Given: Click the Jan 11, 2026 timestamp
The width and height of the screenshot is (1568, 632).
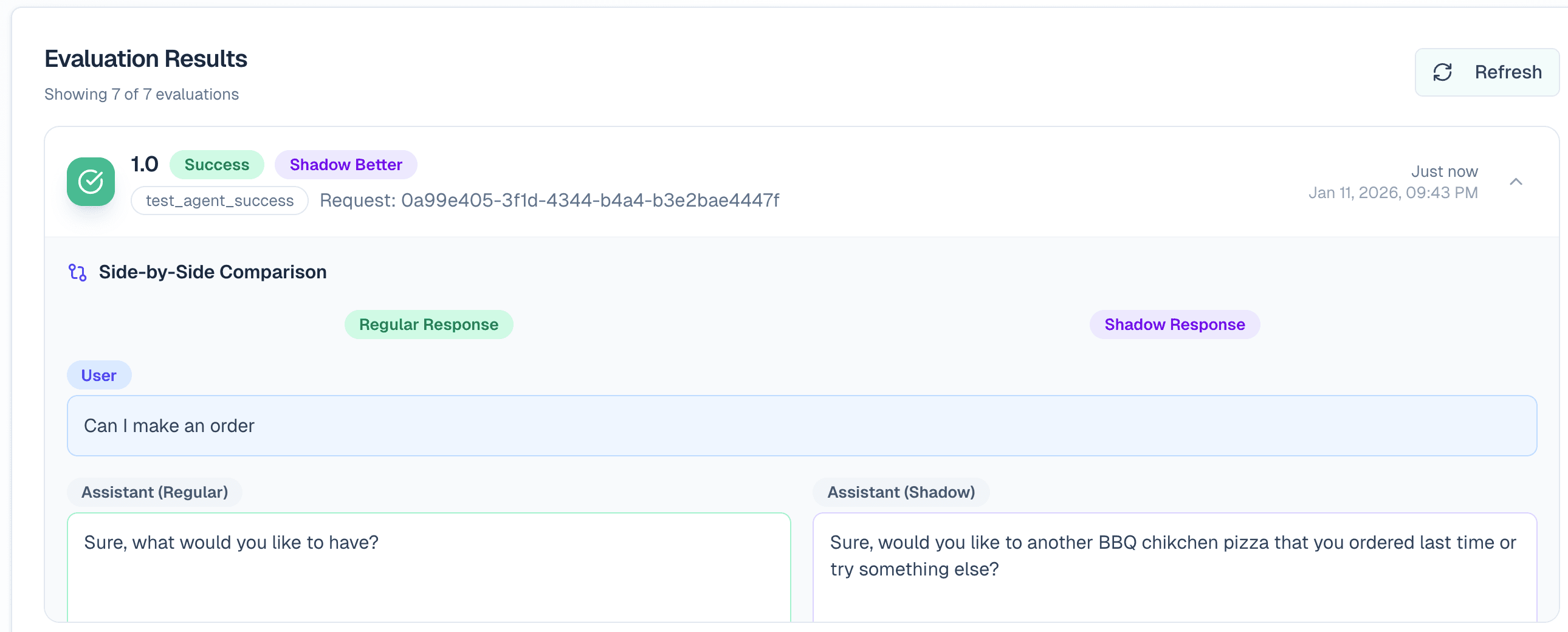Looking at the screenshot, I should tap(1393, 193).
